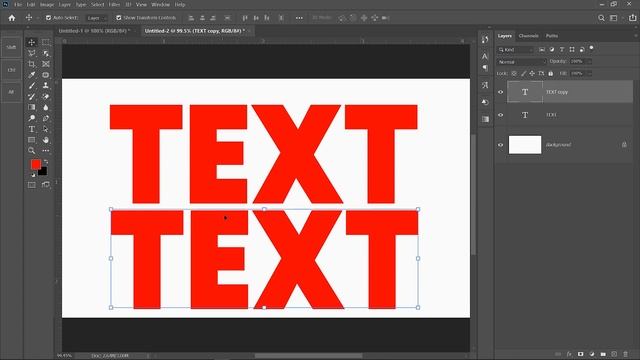Open the Image menu
This screenshot has height=360, width=640.
(x=47, y=4)
